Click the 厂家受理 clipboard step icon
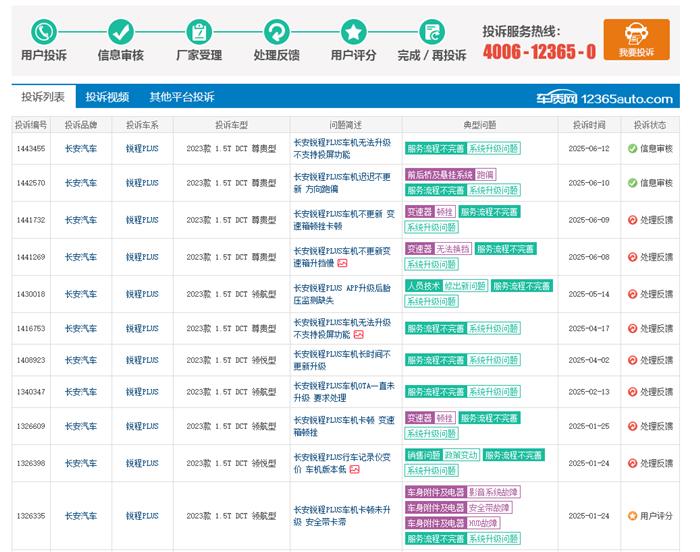700x552 pixels. 199,32
